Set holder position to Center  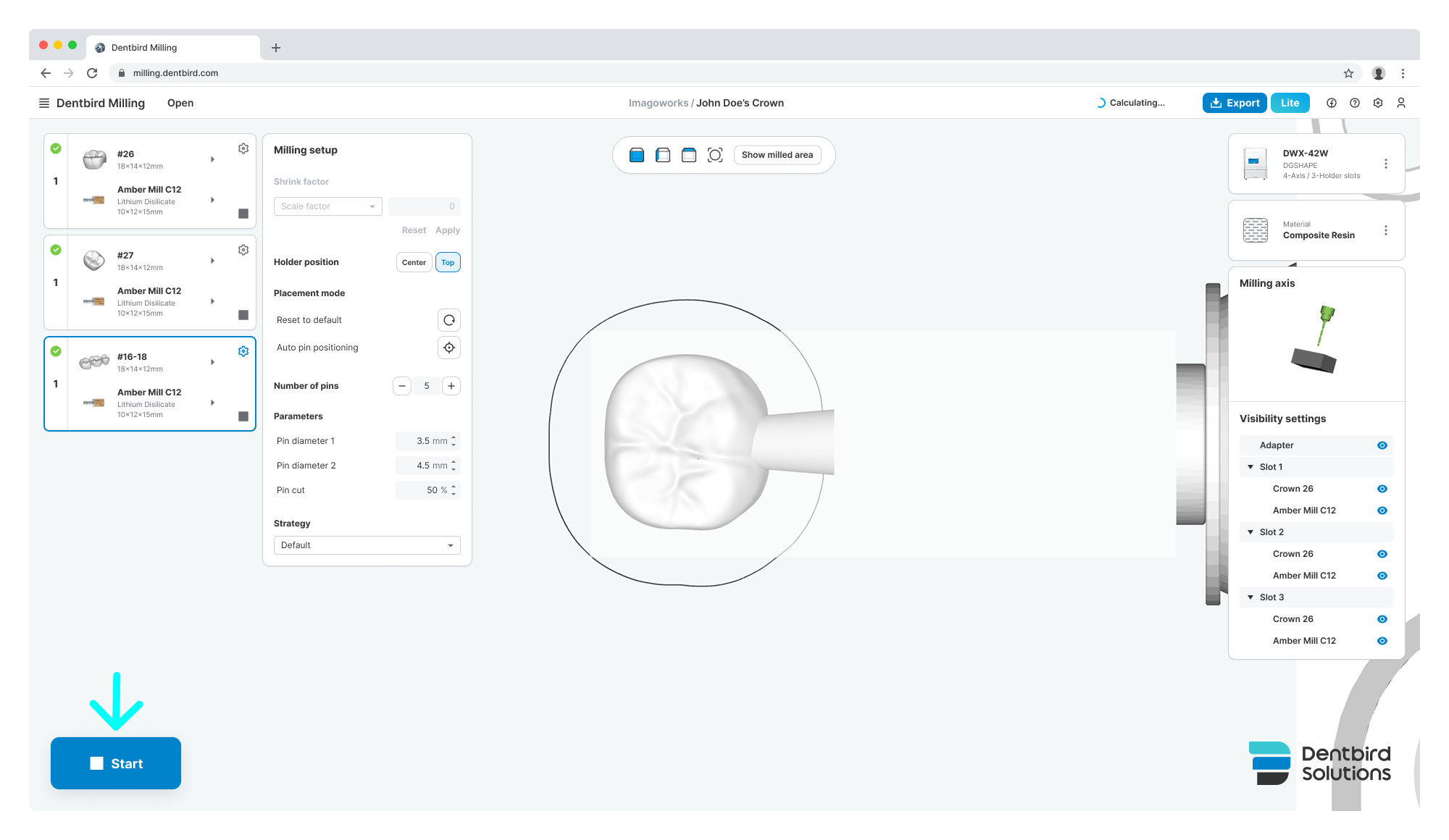pyautogui.click(x=414, y=262)
